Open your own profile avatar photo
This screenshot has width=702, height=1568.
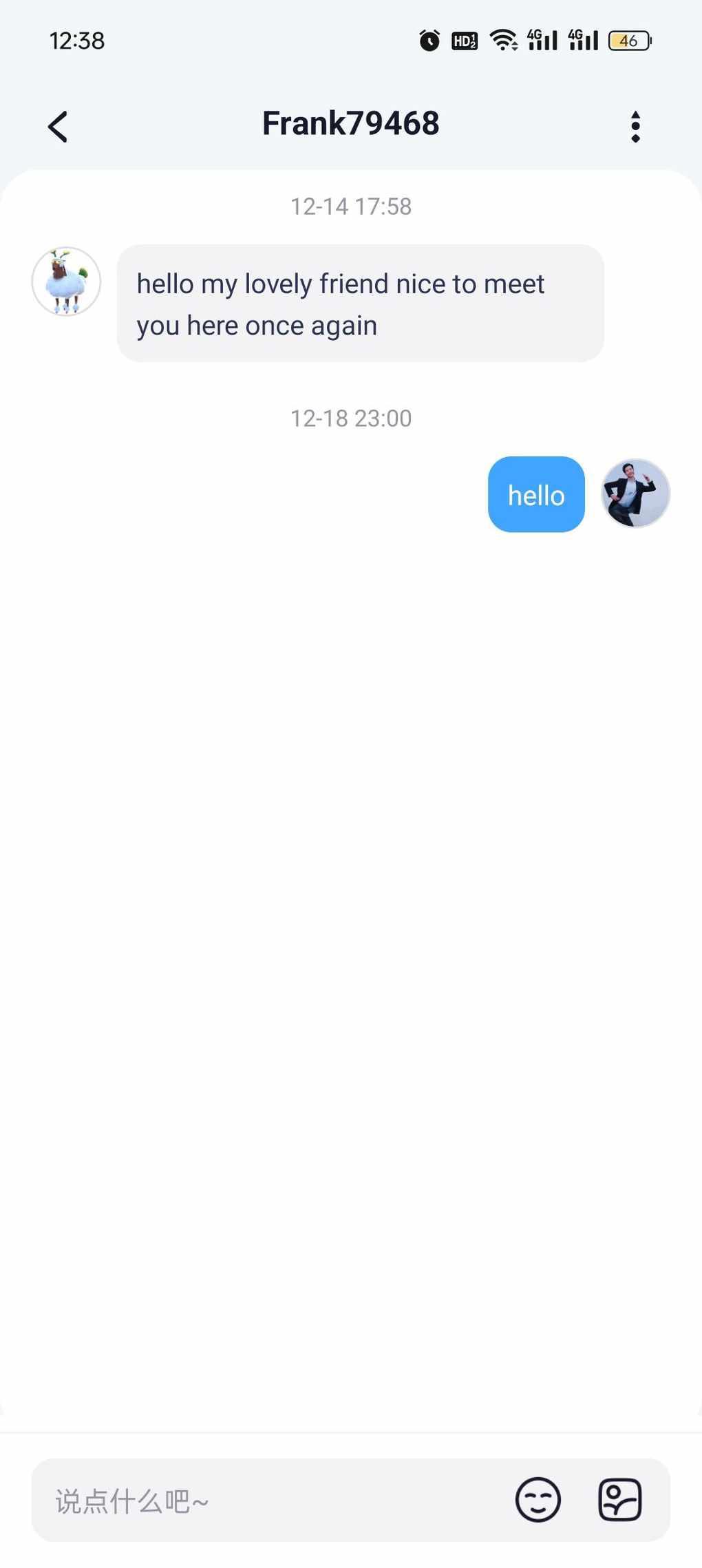(x=635, y=494)
